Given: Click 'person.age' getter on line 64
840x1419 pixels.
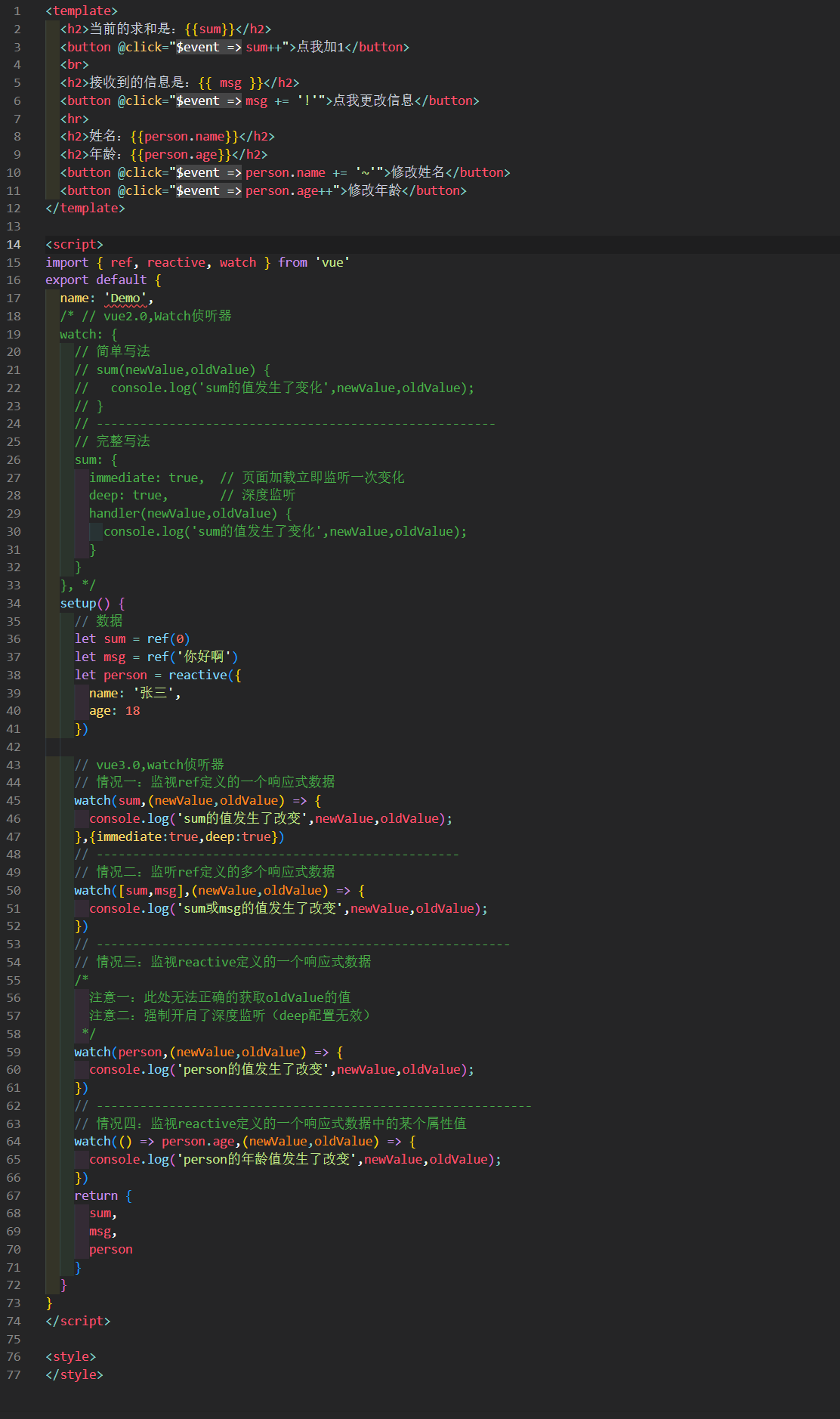Looking at the screenshot, I should pos(199,1141).
